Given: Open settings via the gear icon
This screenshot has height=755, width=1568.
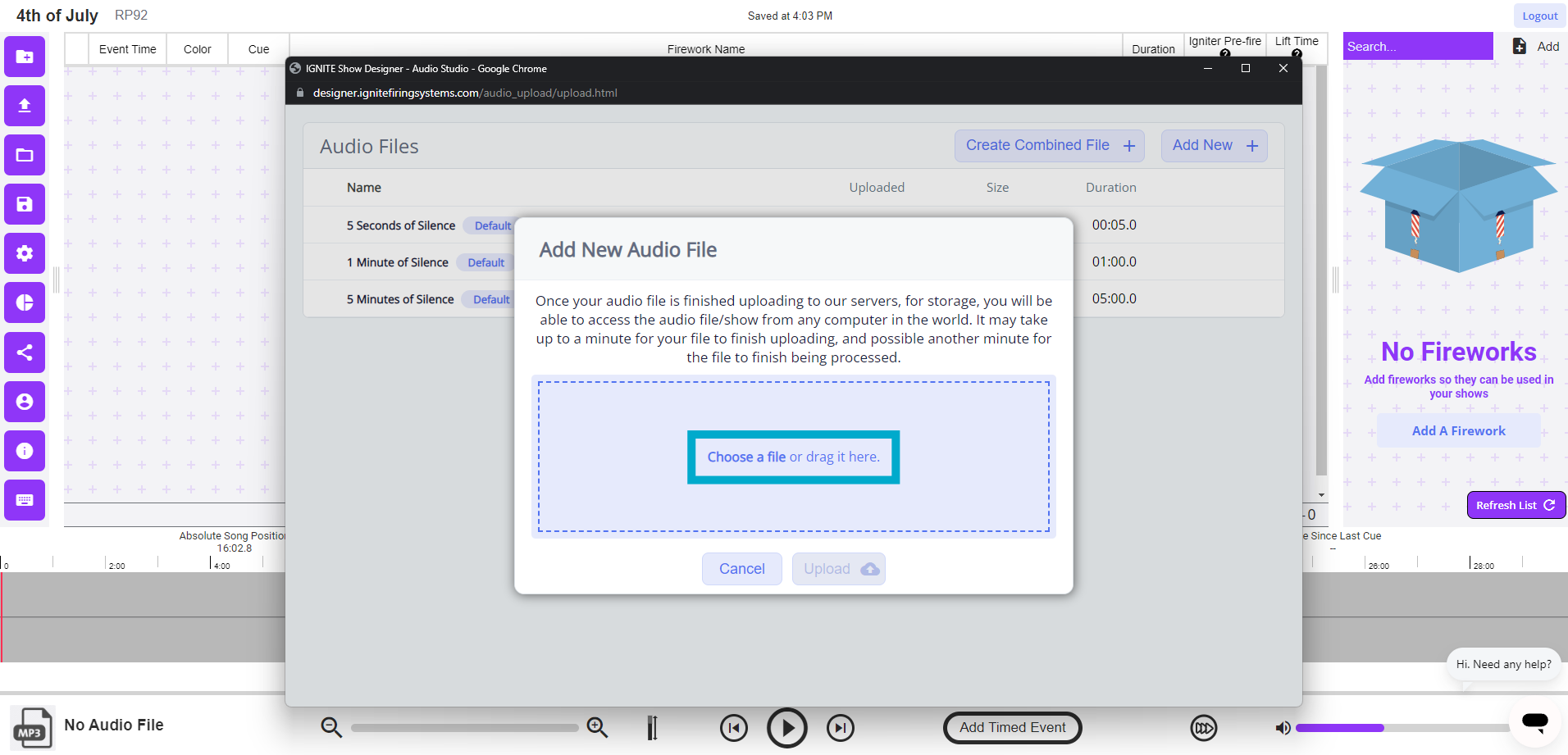Looking at the screenshot, I should click(x=24, y=253).
